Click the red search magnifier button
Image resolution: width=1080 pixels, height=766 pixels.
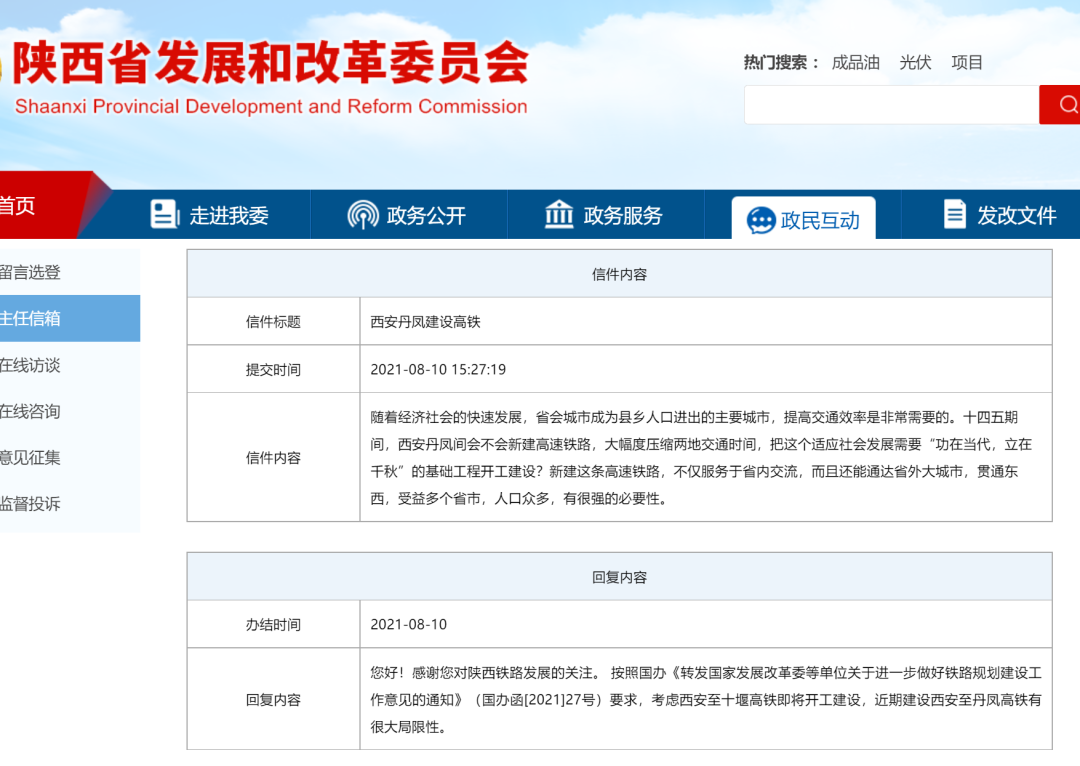pyautogui.click(x=1064, y=105)
